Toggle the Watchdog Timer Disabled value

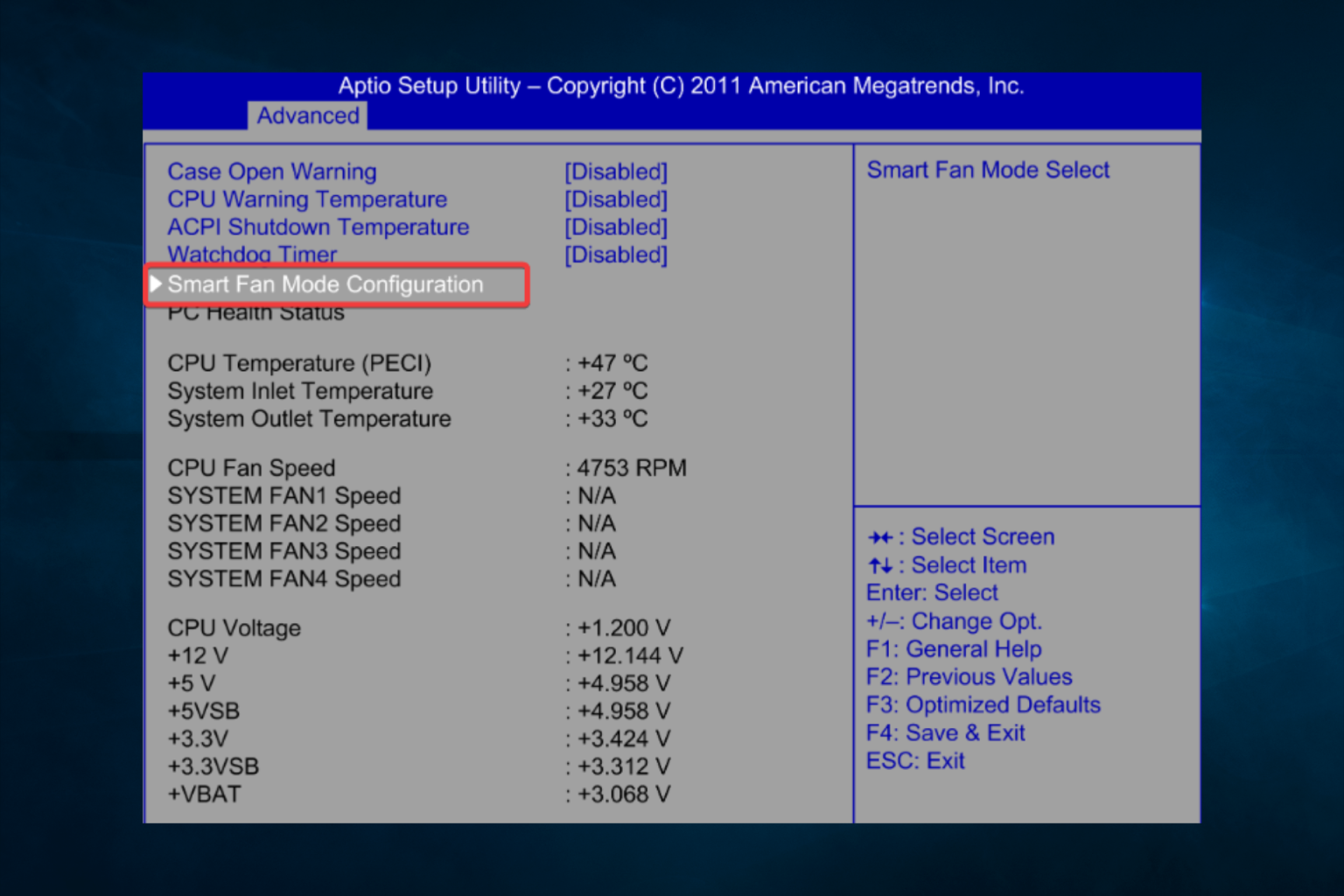(616, 255)
